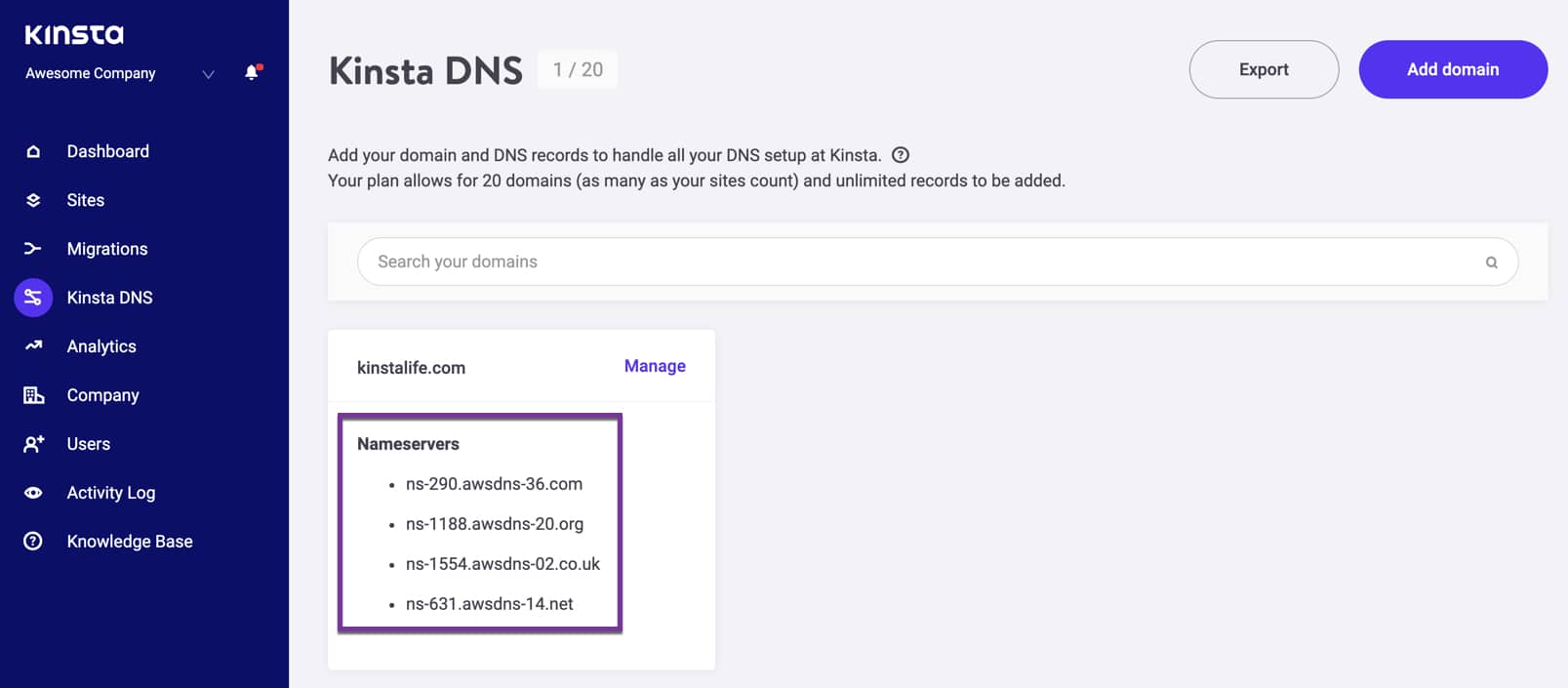Click the Knowledge Base question icon
1568x688 pixels.
pos(33,542)
